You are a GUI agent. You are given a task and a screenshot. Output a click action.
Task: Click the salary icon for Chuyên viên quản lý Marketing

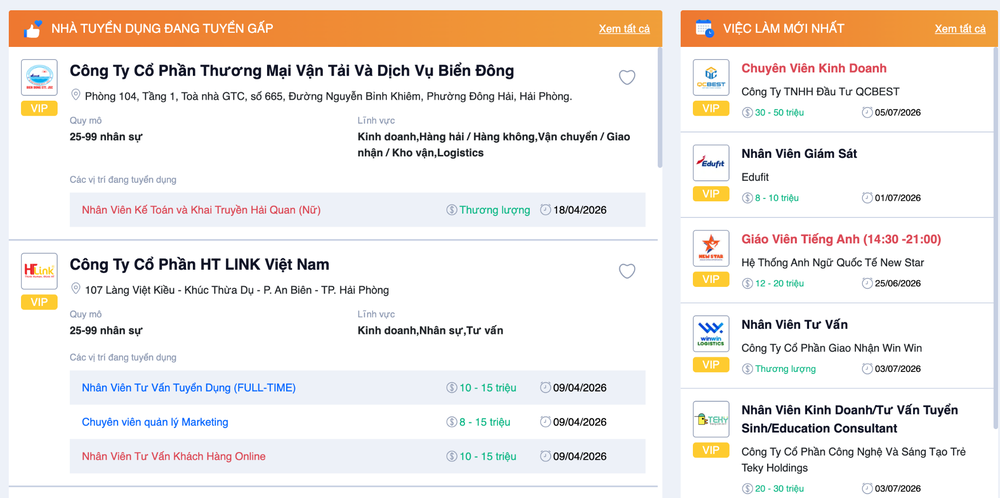pyautogui.click(x=452, y=422)
